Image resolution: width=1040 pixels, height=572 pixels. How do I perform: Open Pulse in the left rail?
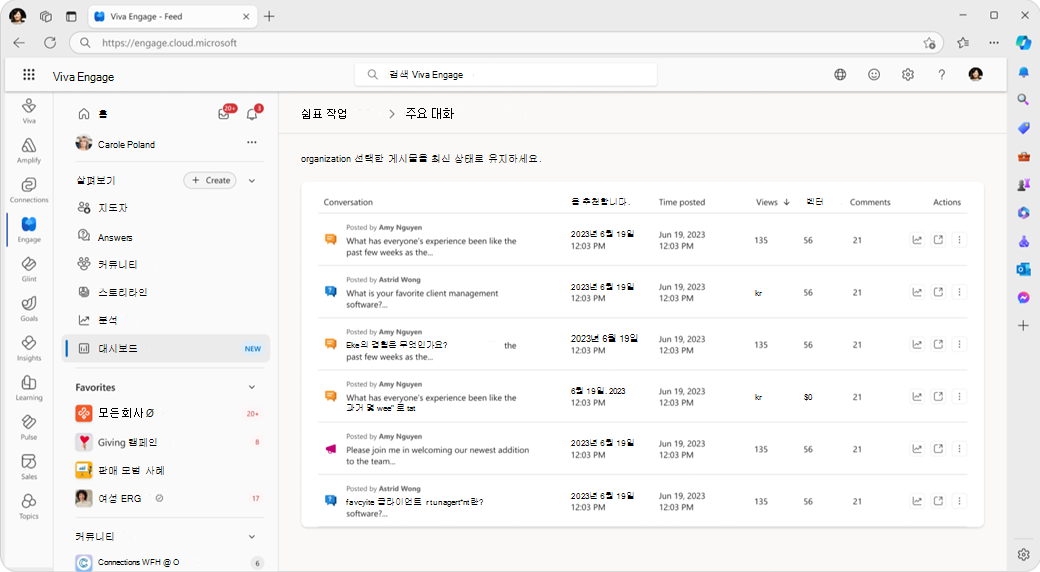click(x=29, y=427)
